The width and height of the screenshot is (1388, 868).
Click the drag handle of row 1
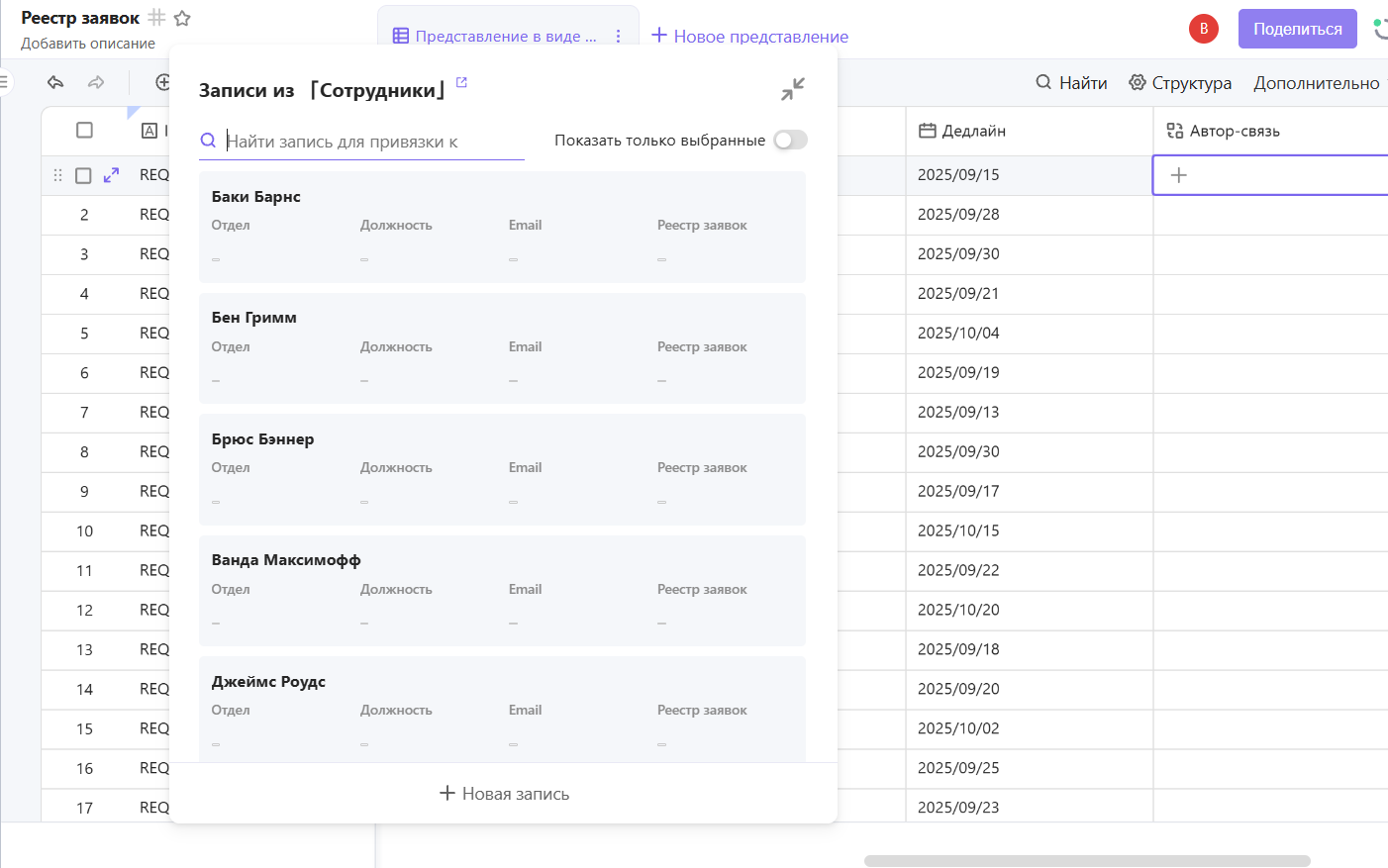tap(57, 175)
